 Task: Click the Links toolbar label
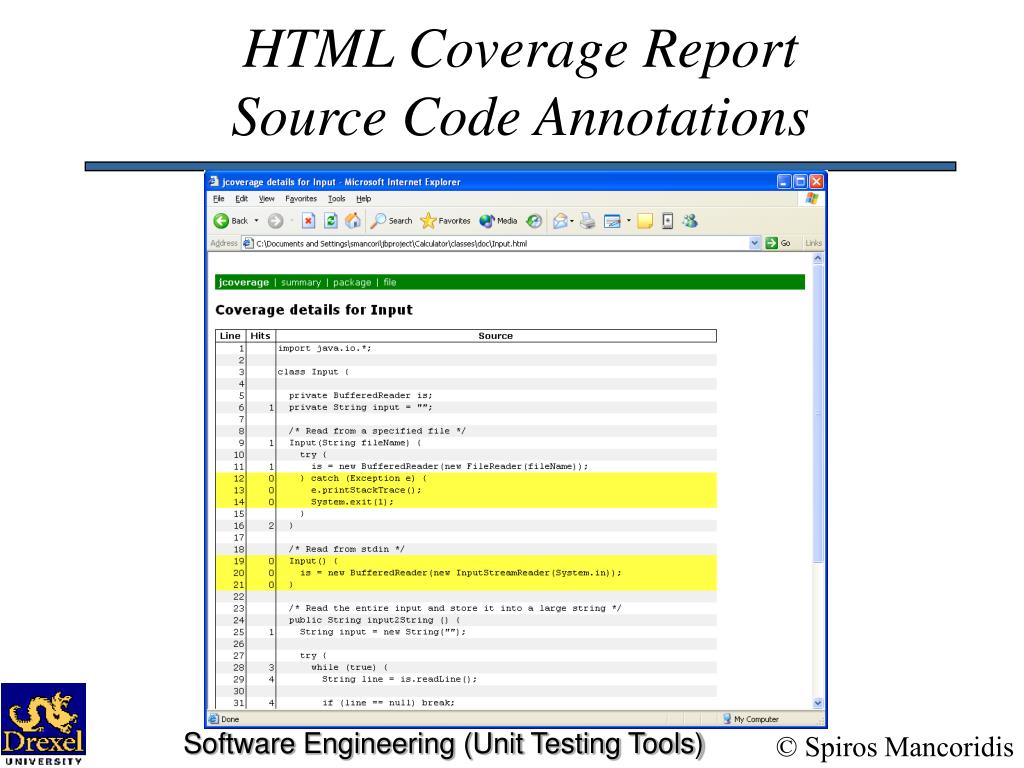point(814,243)
